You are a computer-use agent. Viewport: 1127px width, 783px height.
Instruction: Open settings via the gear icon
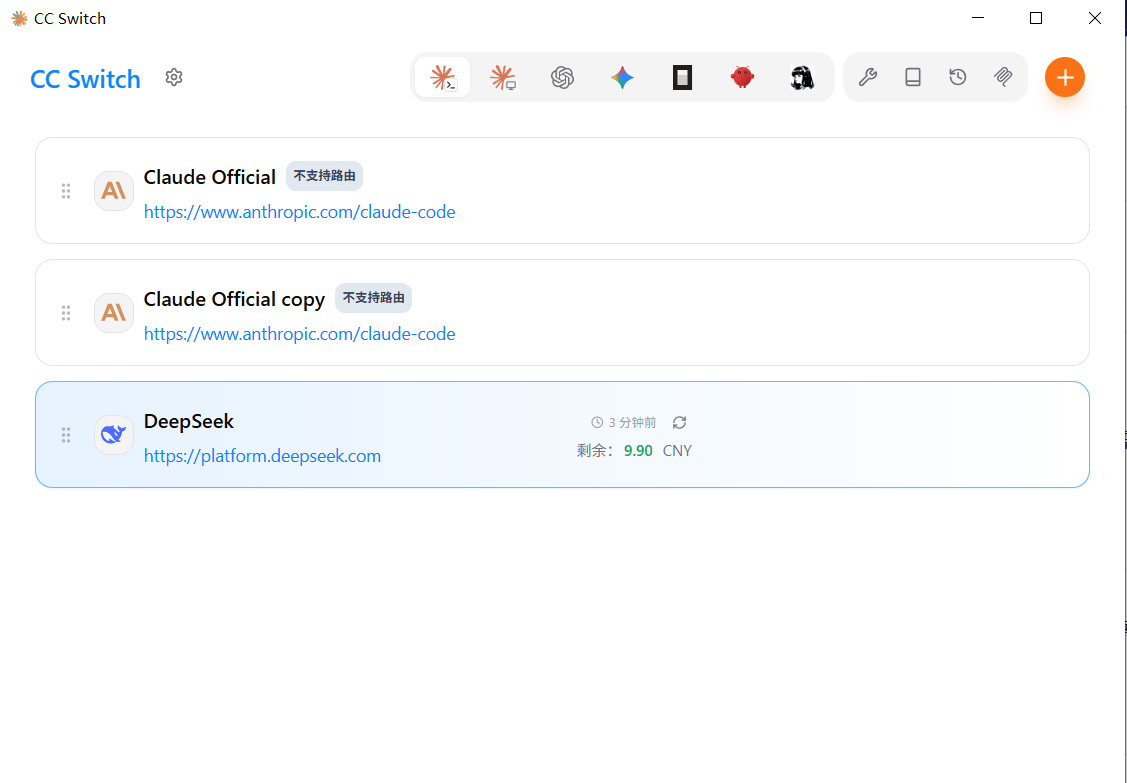click(x=174, y=77)
